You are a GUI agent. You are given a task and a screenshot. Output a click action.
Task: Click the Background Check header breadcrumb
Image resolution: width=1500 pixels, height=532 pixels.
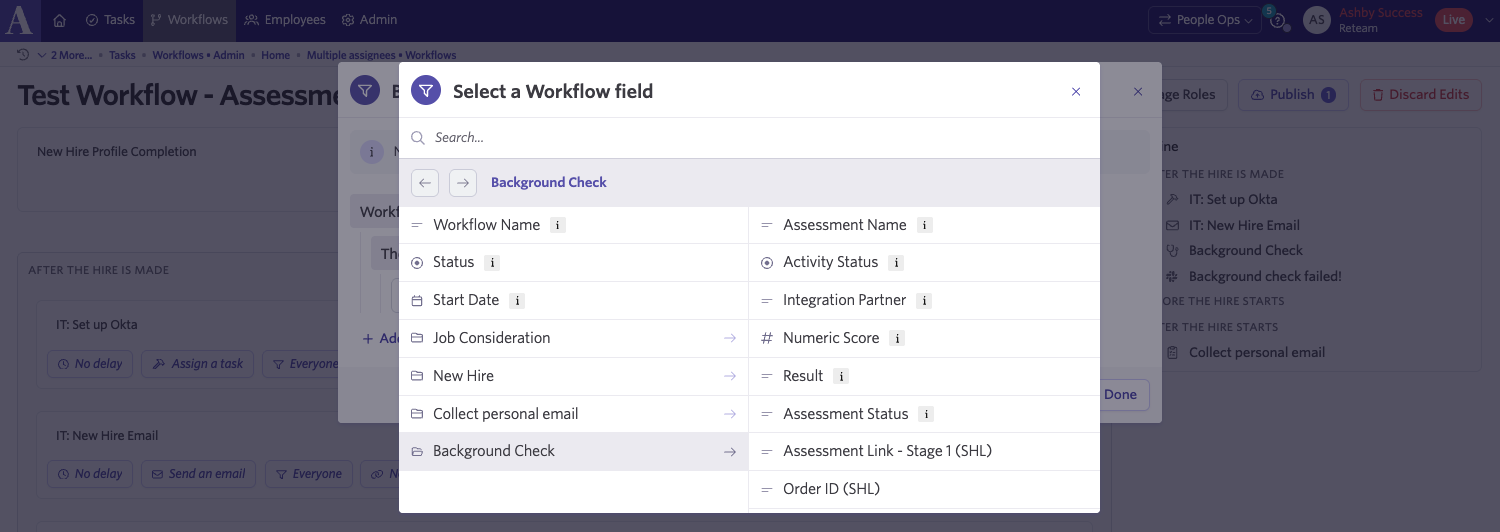coord(549,183)
